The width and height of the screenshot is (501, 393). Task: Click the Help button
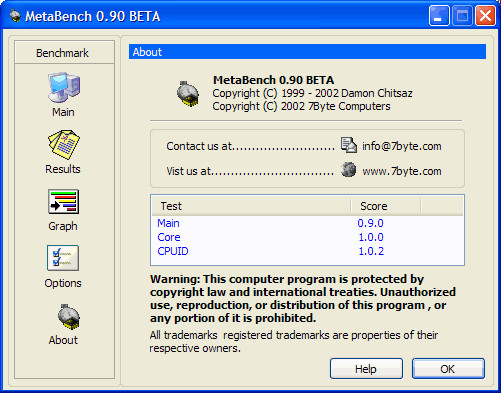click(x=366, y=369)
